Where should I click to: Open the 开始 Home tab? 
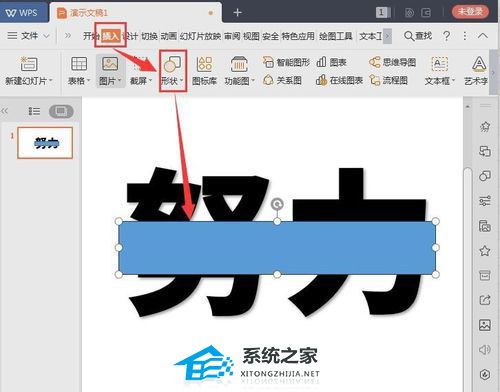91,36
